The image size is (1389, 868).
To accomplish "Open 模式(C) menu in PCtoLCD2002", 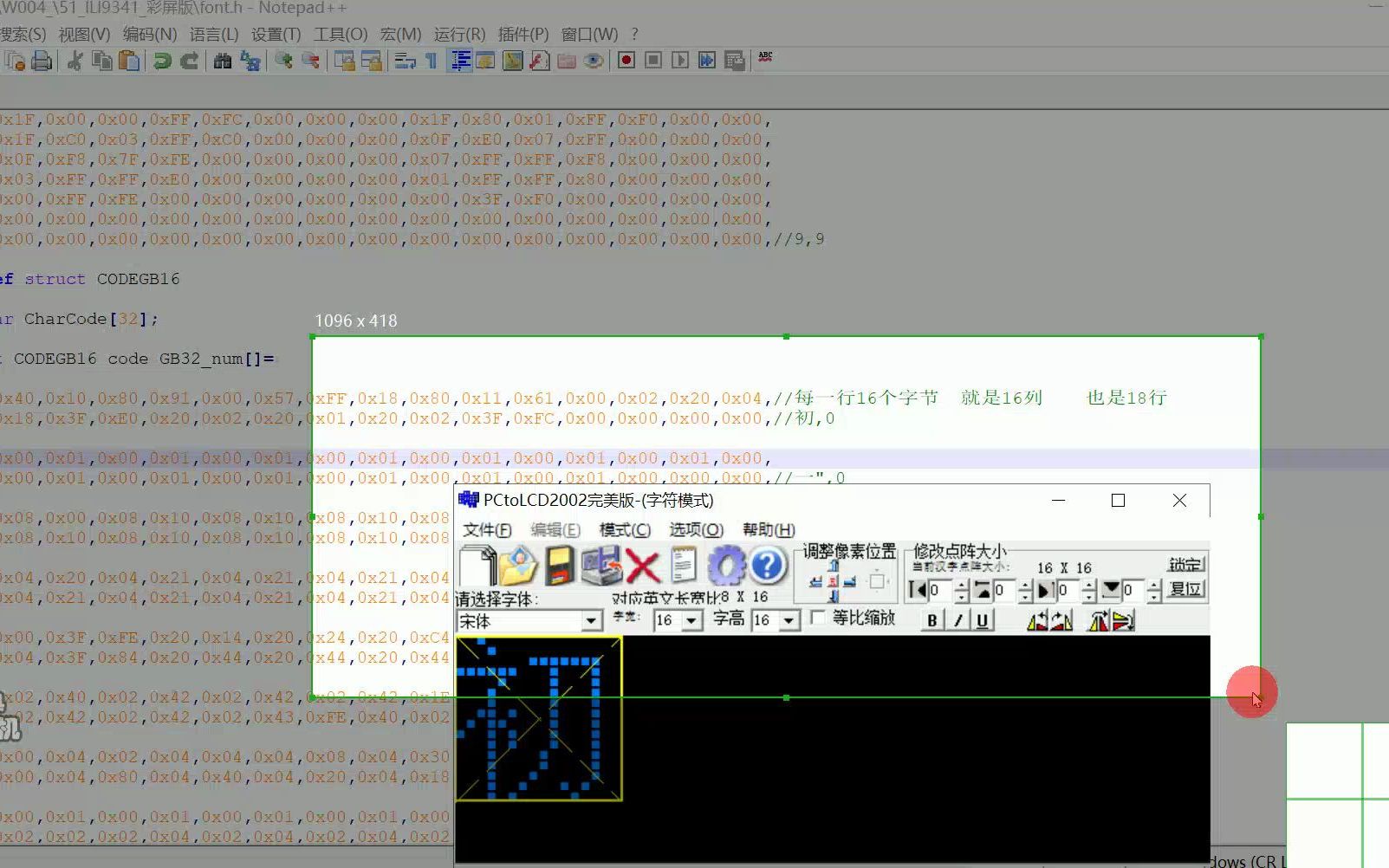I will 625,529.
